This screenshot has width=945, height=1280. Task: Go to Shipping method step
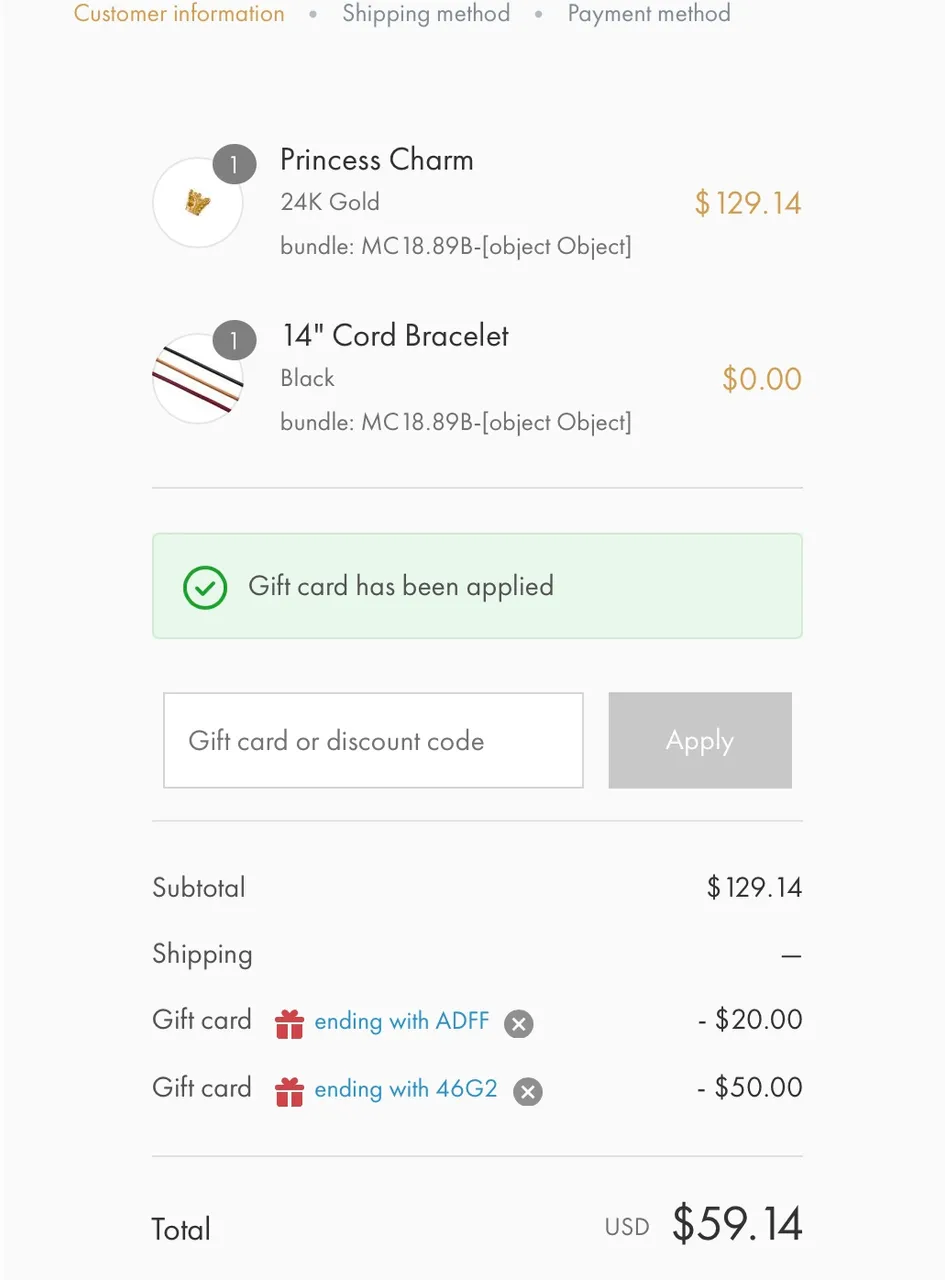point(426,14)
